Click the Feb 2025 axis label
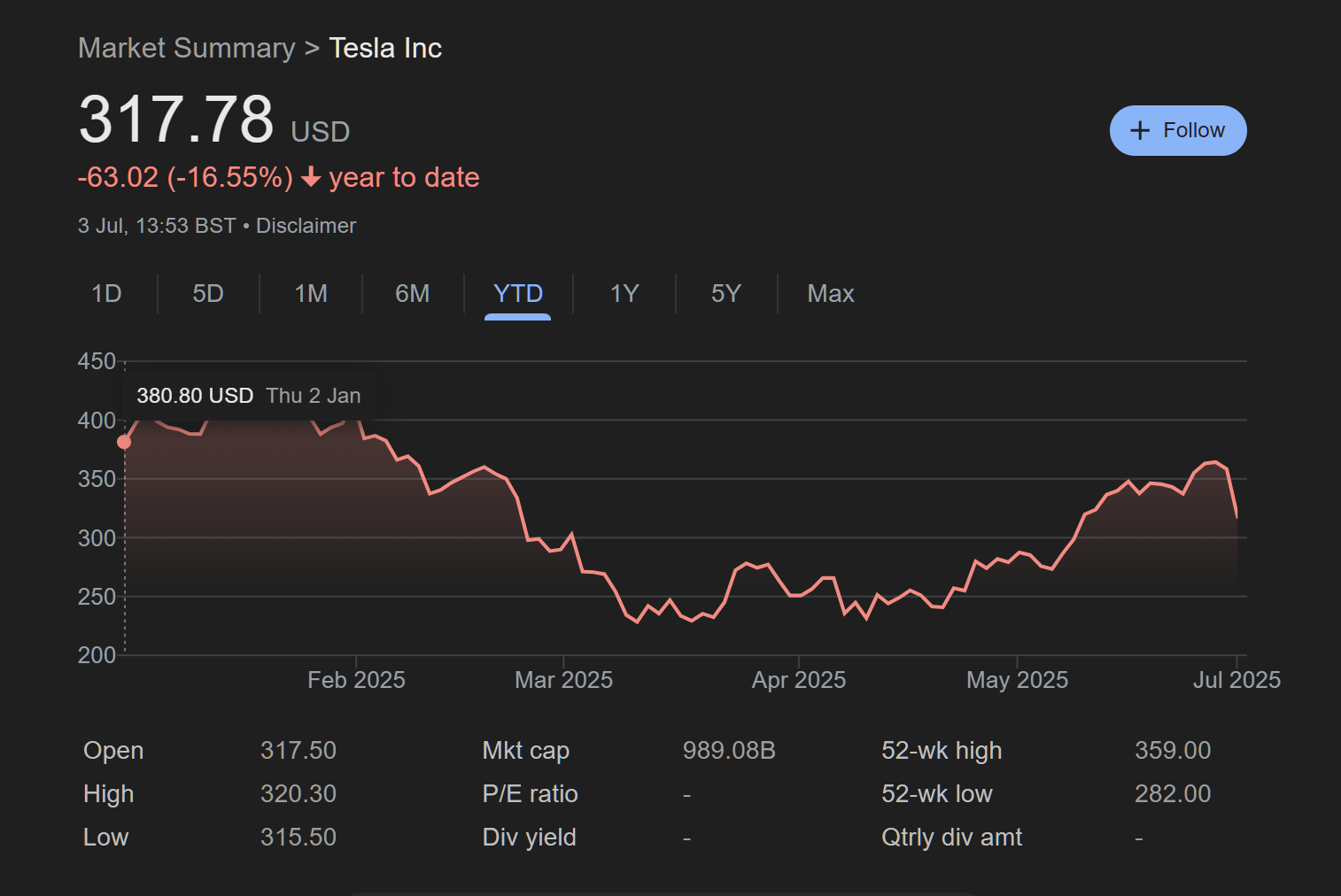Image resolution: width=1341 pixels, height=896 pixels. coord(356,680)
